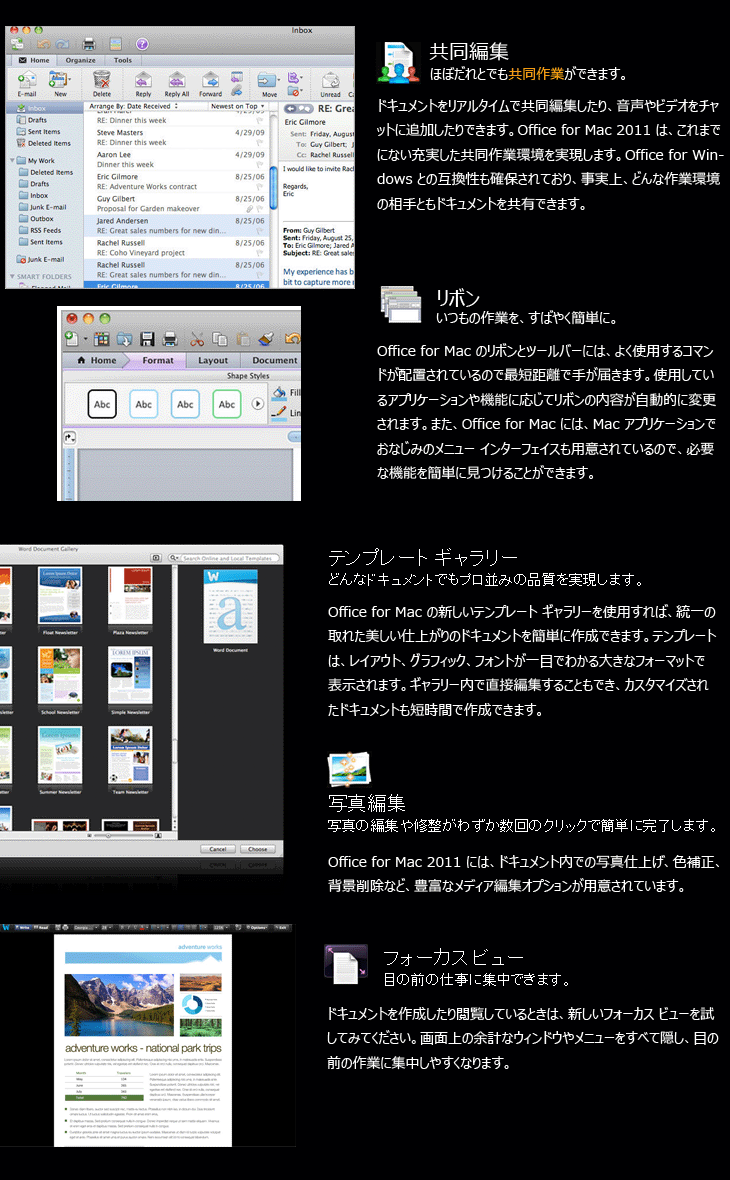Click the co-editing people icon beside 共同編集
This screenshot has height=1180, width=730.
coord(398,62)
